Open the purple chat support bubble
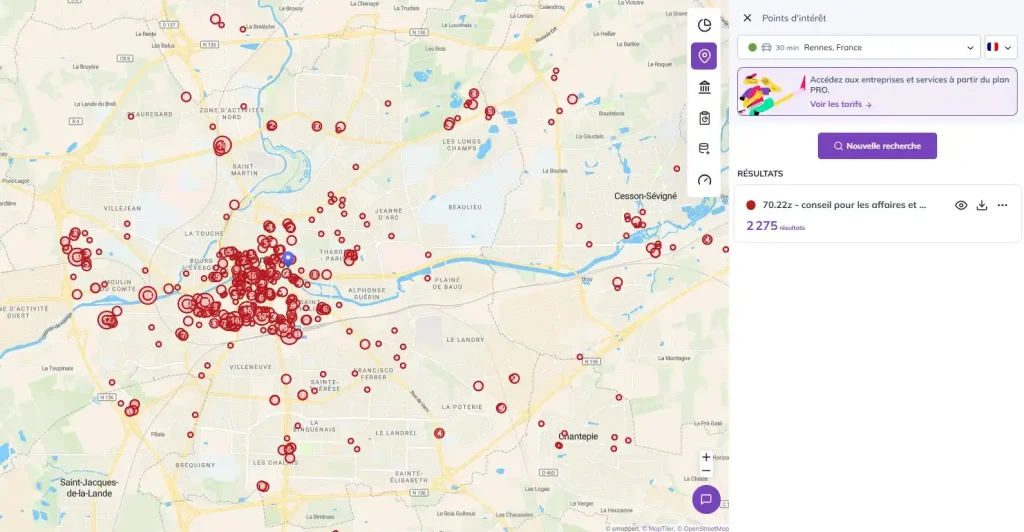The height and width of the screenshot is (532, 1024). pyautogui.click(x=706, y=499)
